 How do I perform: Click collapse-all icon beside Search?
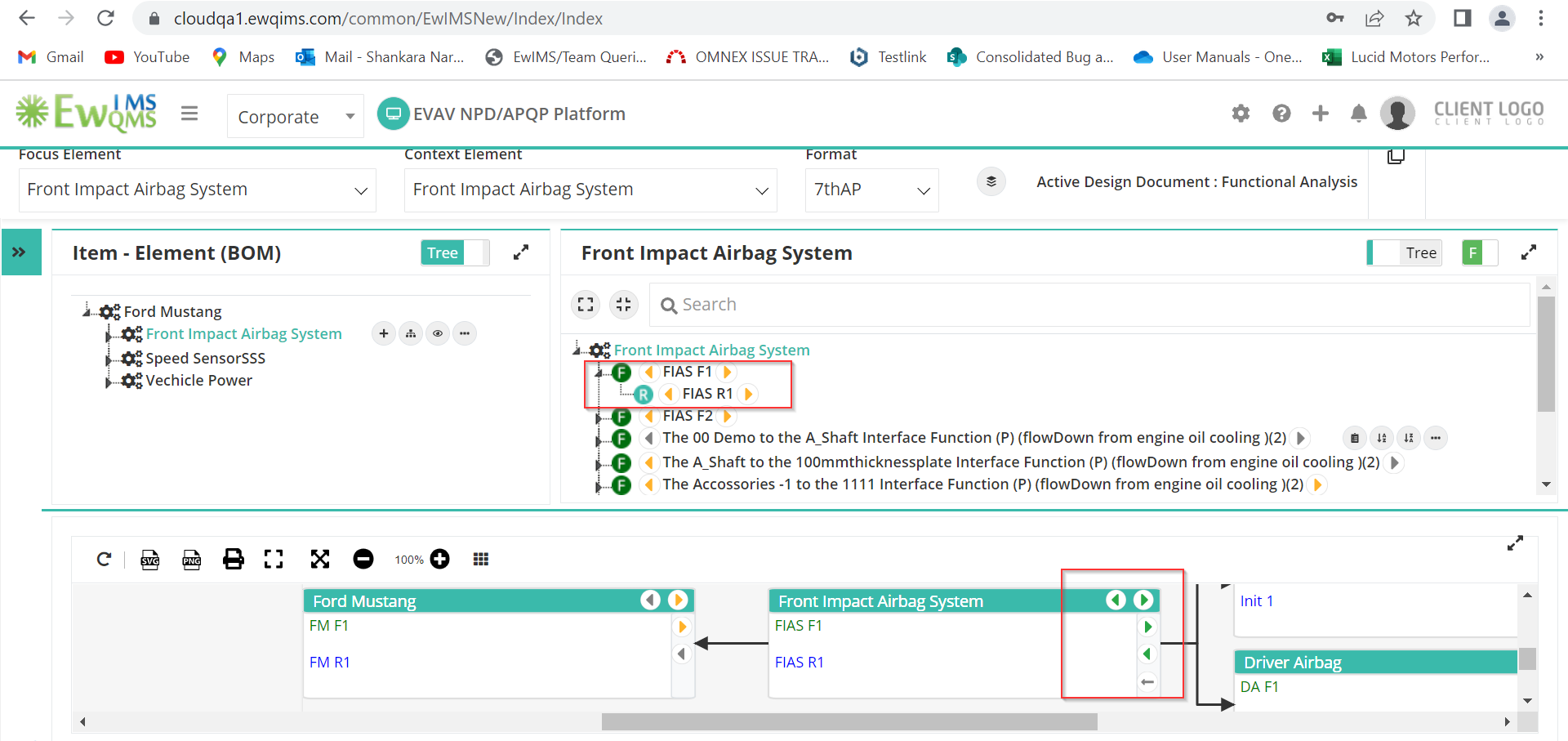[x=624, y=305]
